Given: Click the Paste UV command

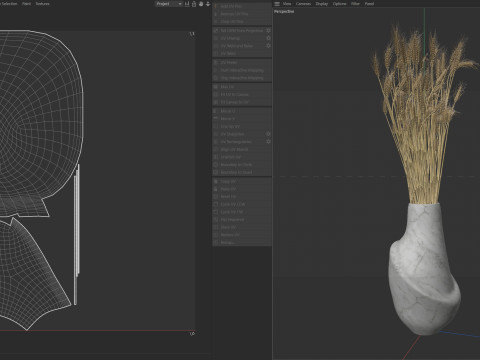Looking at the screenshot, I should pos(242,189).
